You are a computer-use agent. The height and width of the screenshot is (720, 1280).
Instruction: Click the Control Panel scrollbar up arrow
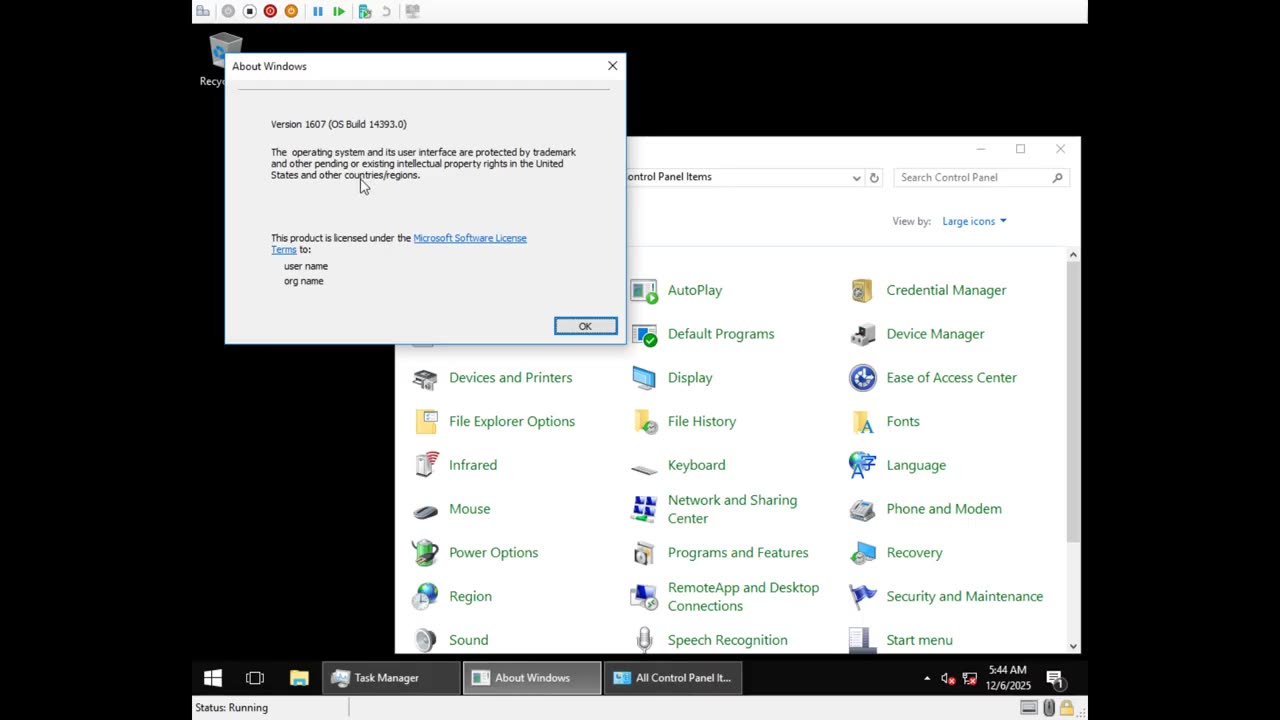(x=1073, y=255)
